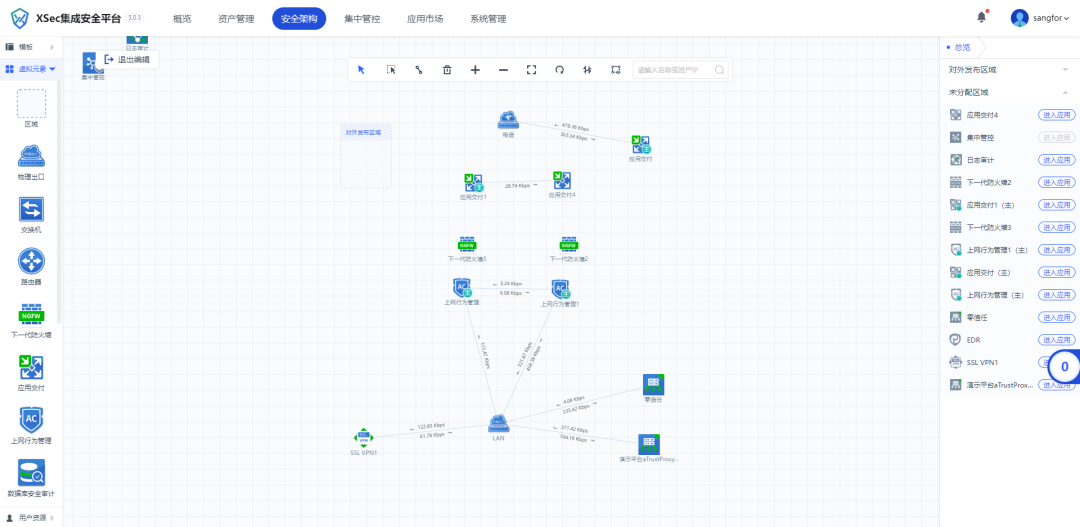Zoom in with the plus icon
Screen dimensions: 1080x527
475,70
